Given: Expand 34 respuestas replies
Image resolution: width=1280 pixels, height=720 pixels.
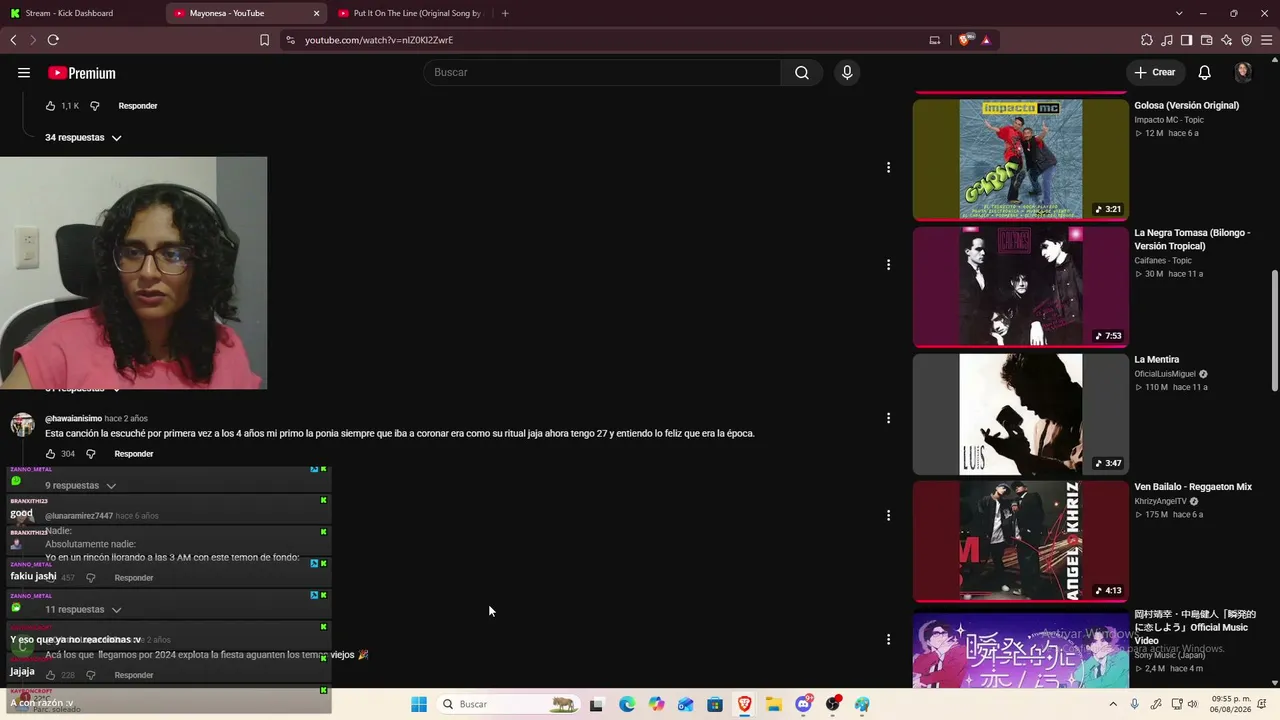Looking at the screenshot, I should (83, 138).
